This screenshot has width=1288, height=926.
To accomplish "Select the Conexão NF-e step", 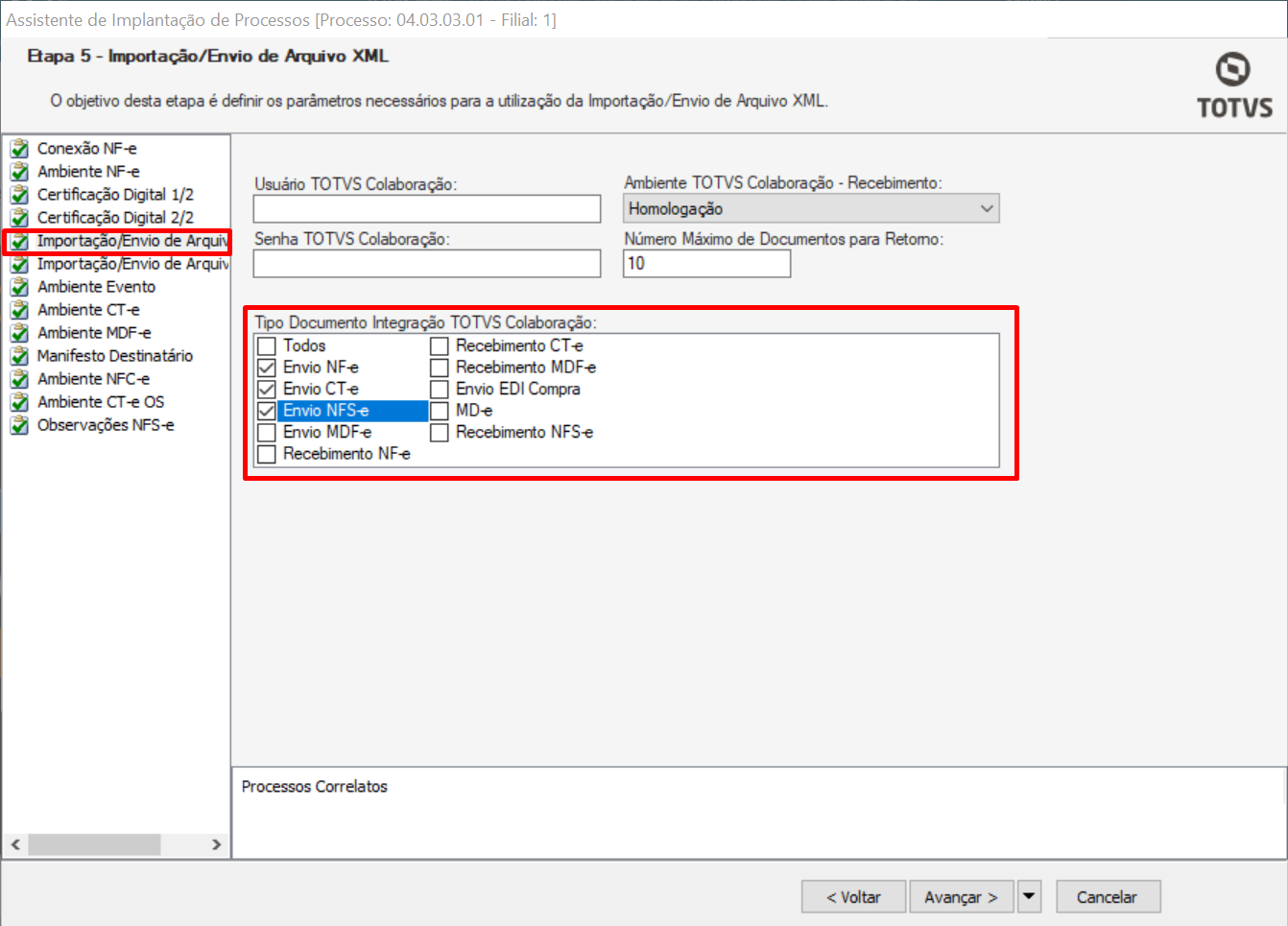I will point(86,149).
